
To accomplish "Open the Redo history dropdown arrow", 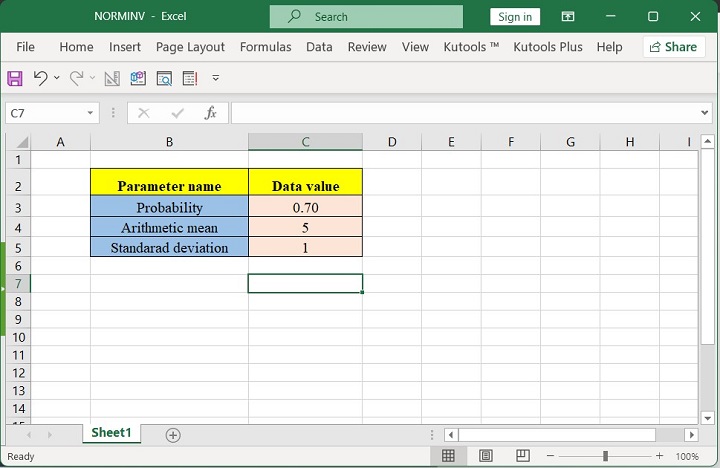I will 92,78.
